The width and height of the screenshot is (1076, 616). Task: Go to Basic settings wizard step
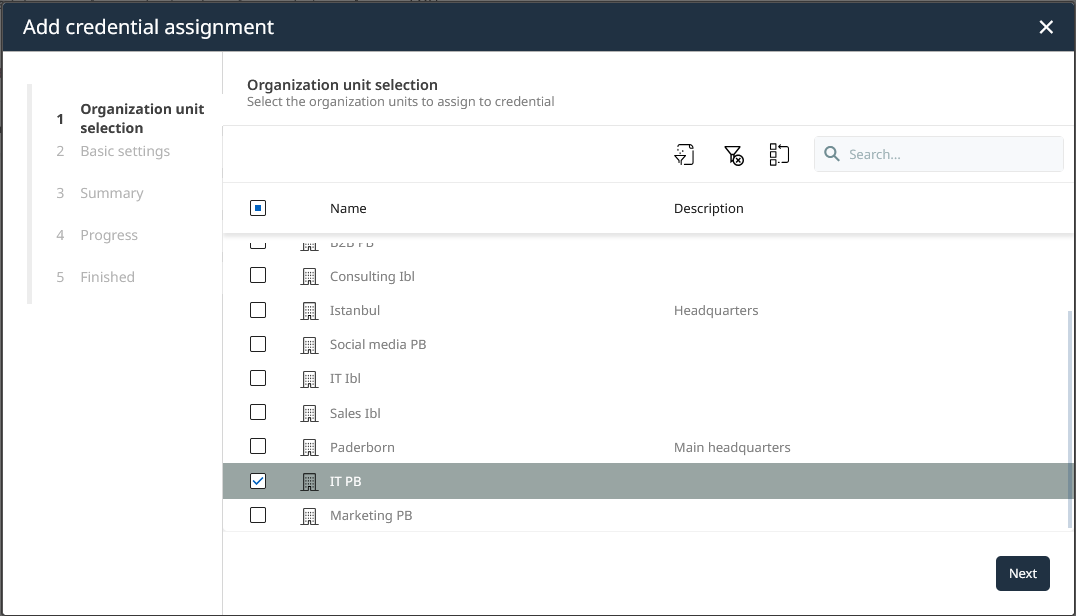[125, 151]
